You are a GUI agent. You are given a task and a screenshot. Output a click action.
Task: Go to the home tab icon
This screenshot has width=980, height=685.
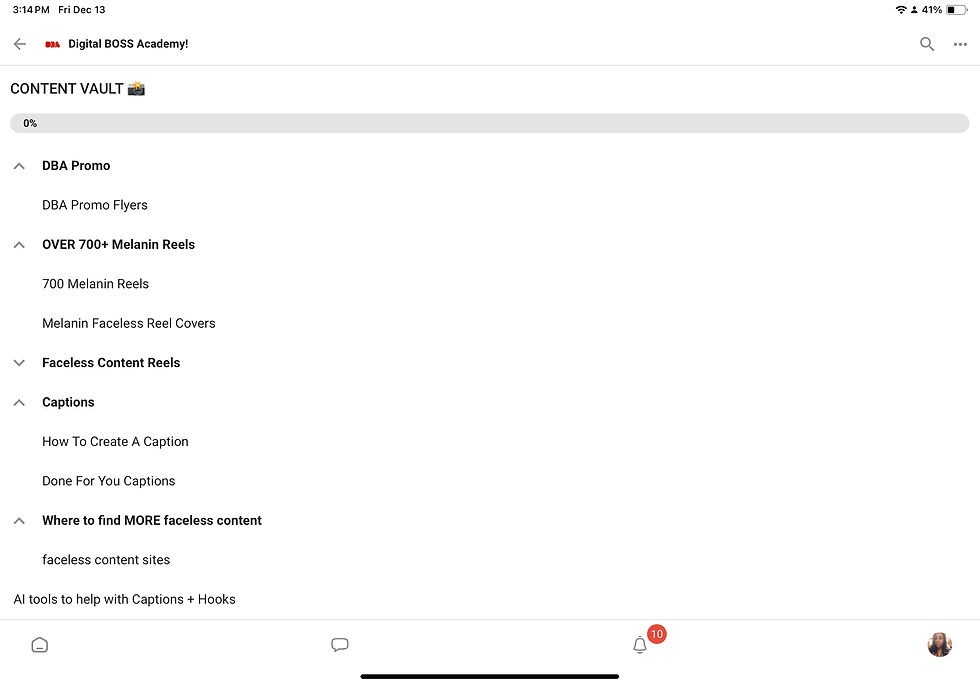[39, 644]
